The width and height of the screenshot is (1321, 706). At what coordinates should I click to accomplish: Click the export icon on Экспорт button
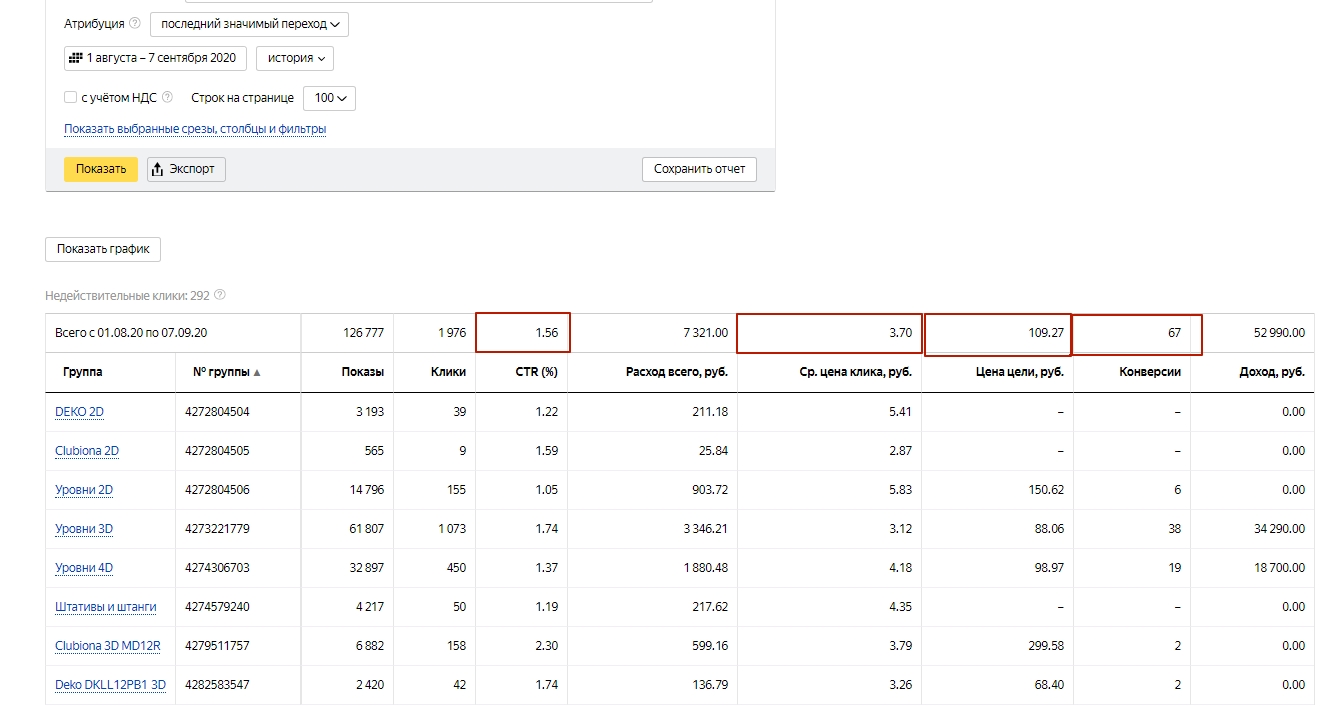pos(157,169)
